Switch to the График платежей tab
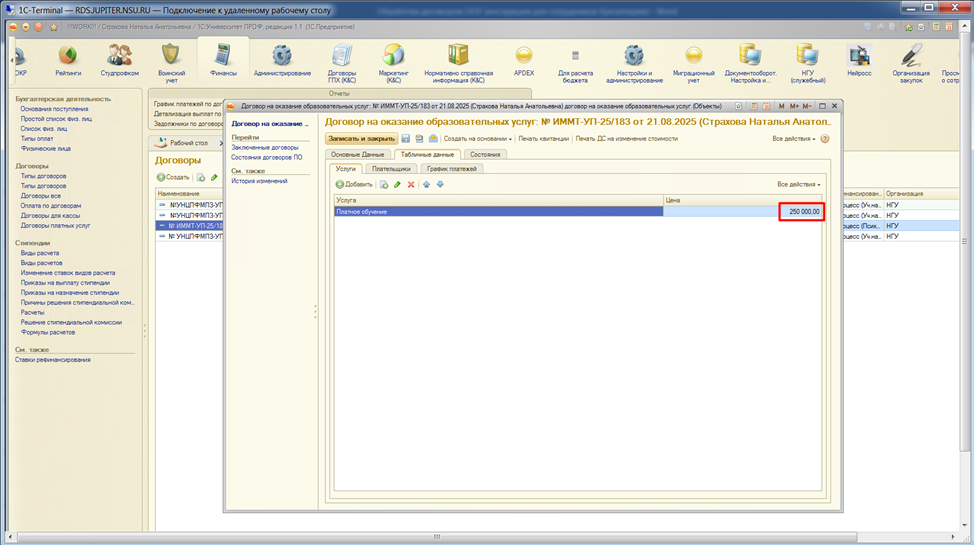The image size is (974, 545). point(452,169)
